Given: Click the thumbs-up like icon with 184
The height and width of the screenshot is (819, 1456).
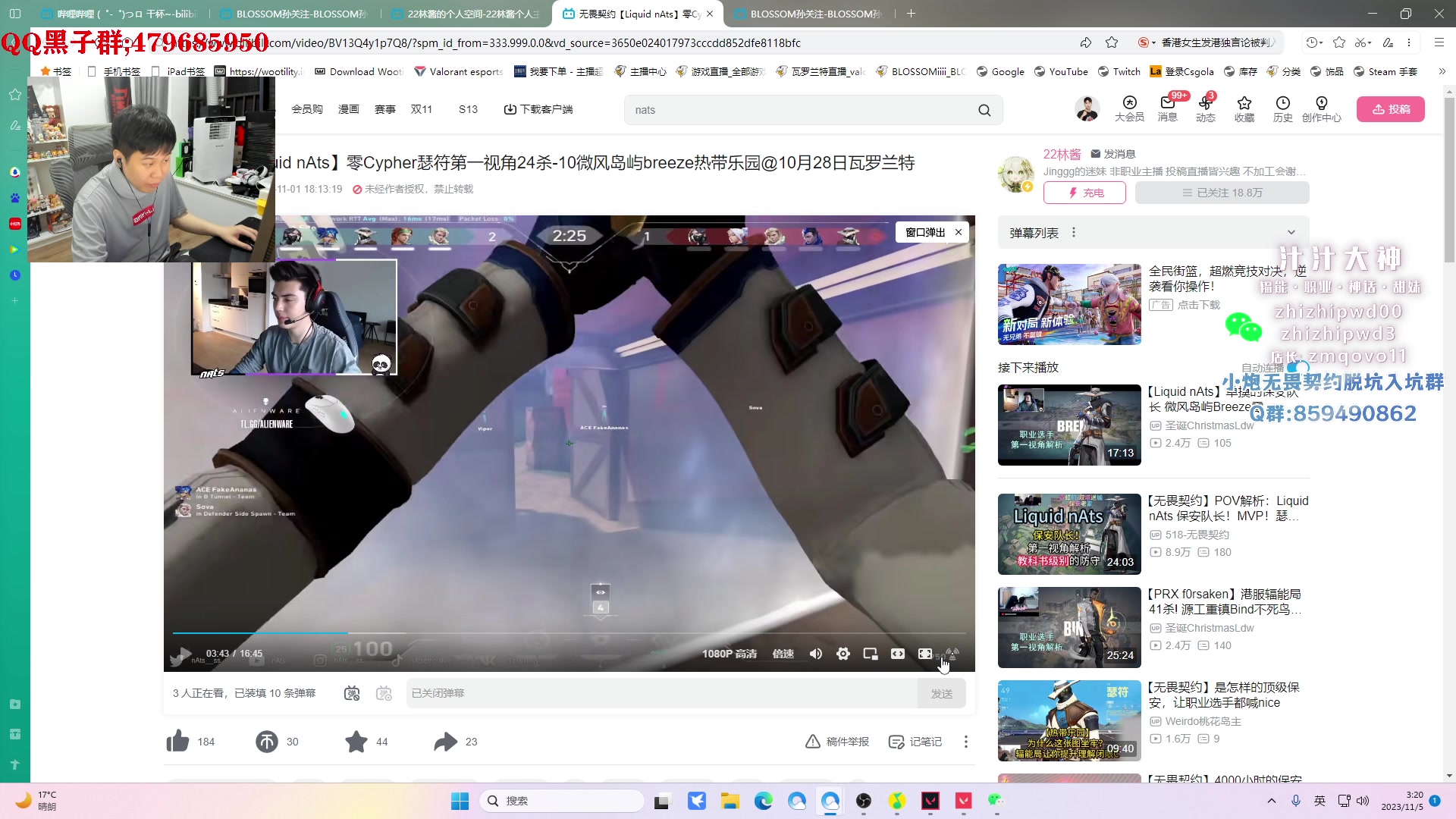Looking at the screenshot, I should pos(177,741).
